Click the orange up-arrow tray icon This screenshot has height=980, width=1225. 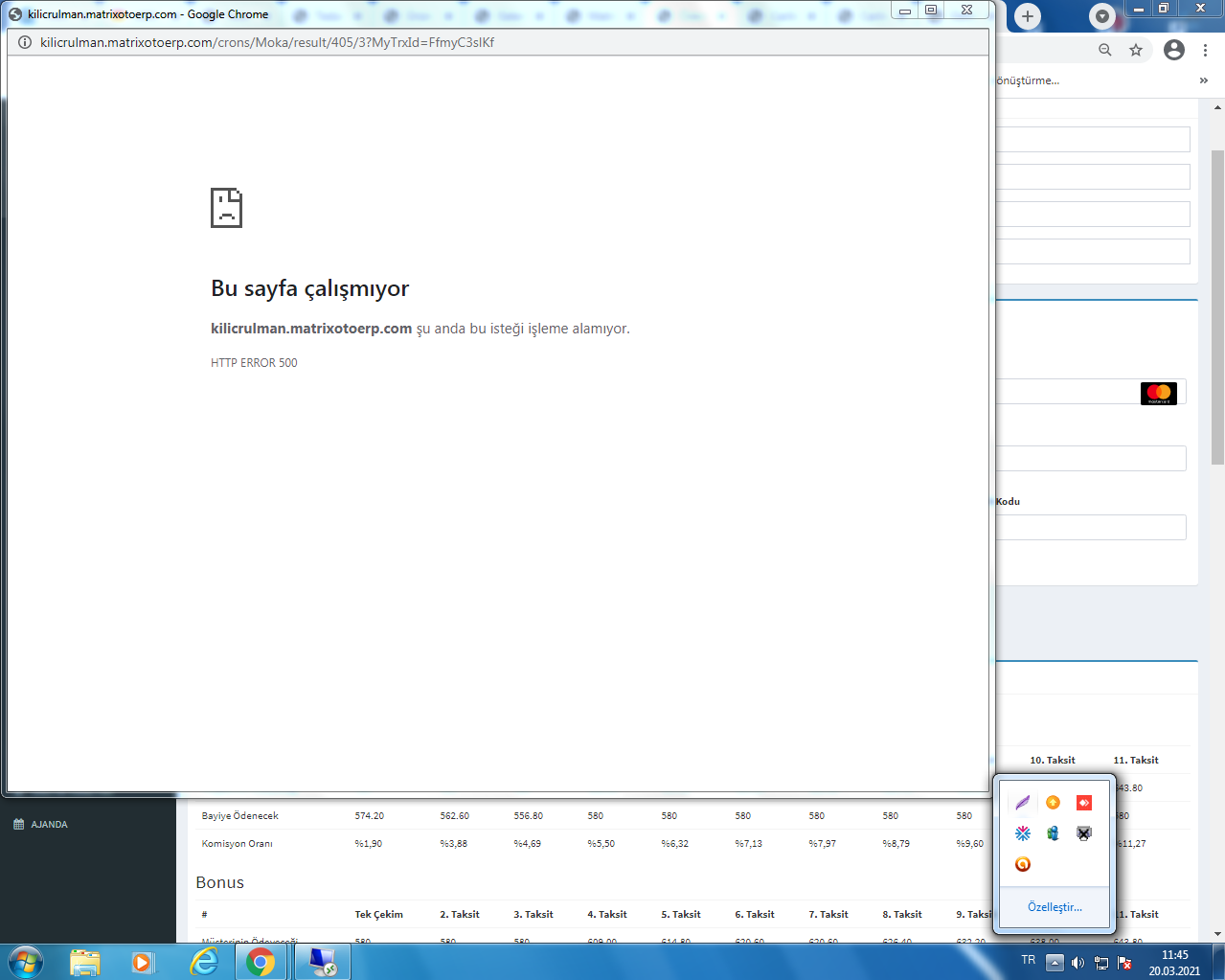[x=1053, y=803]
